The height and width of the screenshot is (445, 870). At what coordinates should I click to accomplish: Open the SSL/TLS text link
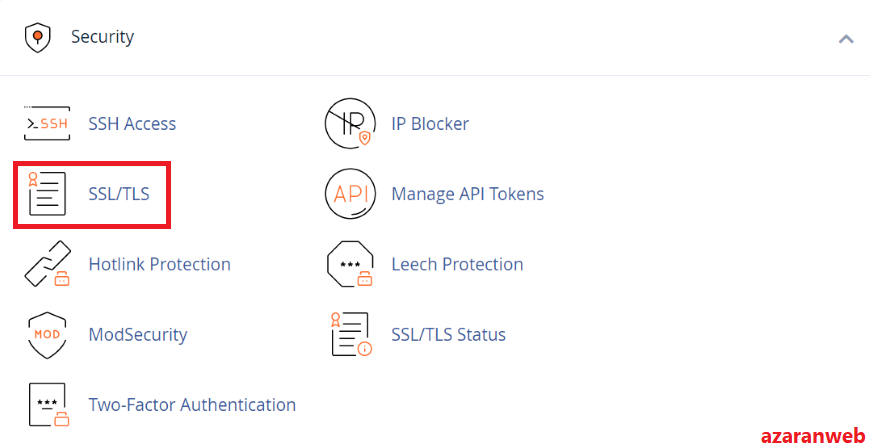coord(119,194)
